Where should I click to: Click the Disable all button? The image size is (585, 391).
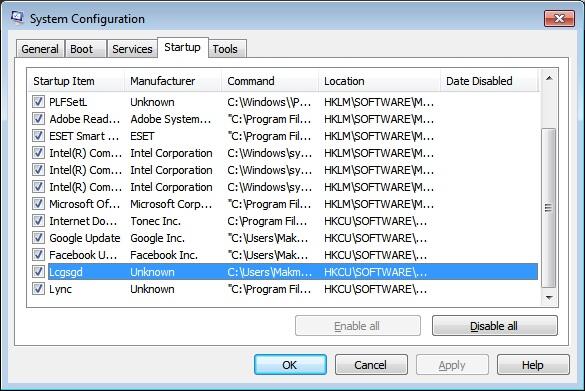click(495, 326)
